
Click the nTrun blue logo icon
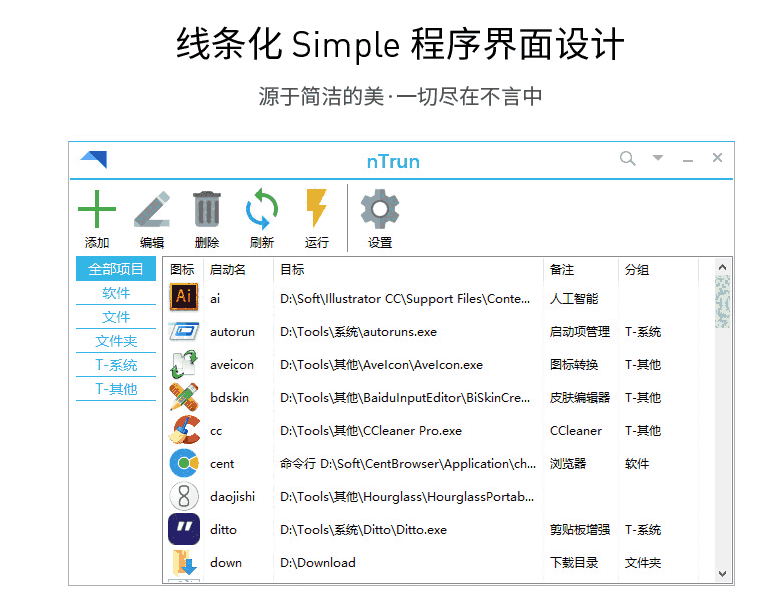(x=94, y=159)
